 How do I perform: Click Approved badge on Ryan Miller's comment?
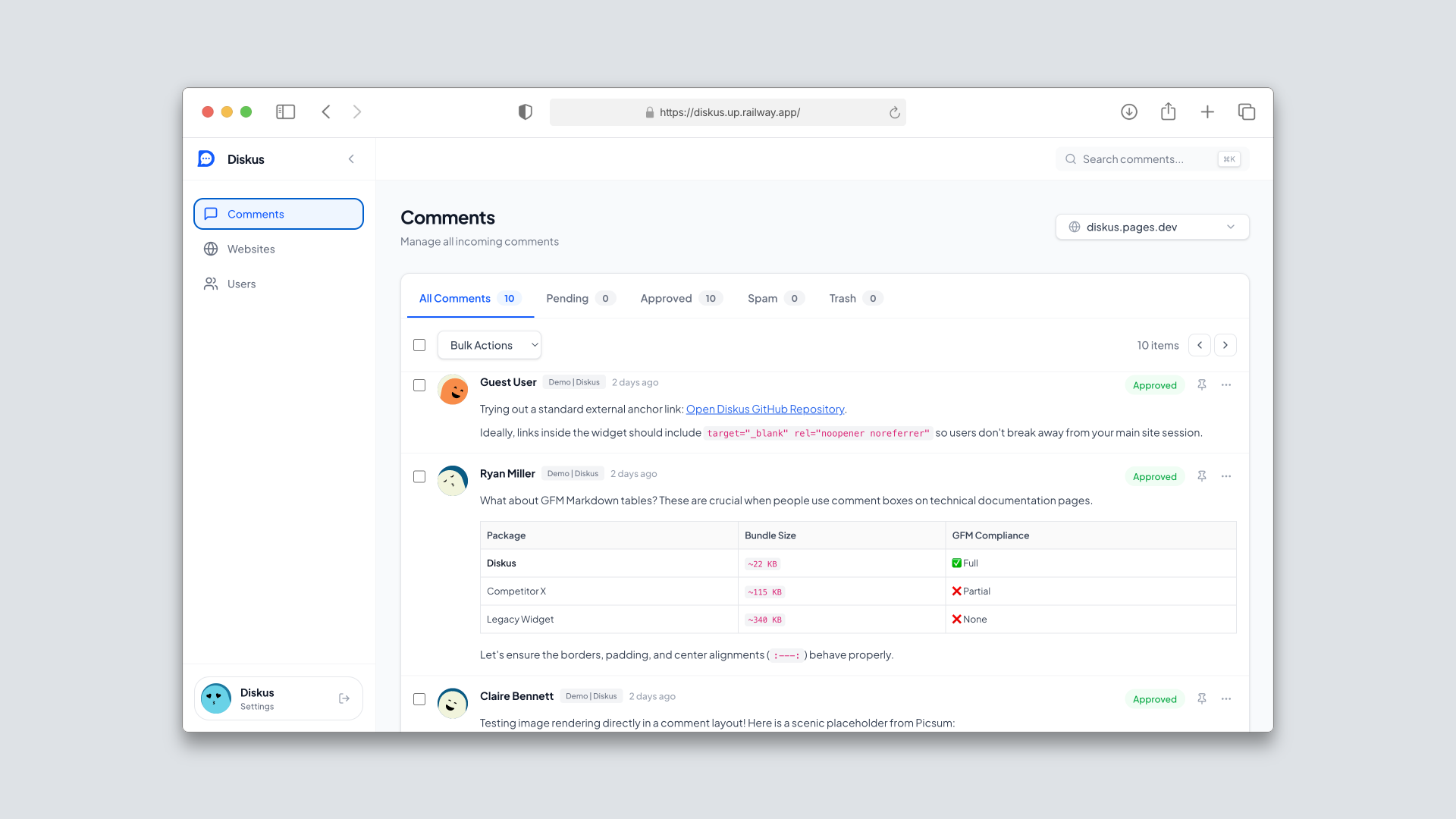click(x=1154, y=476)
